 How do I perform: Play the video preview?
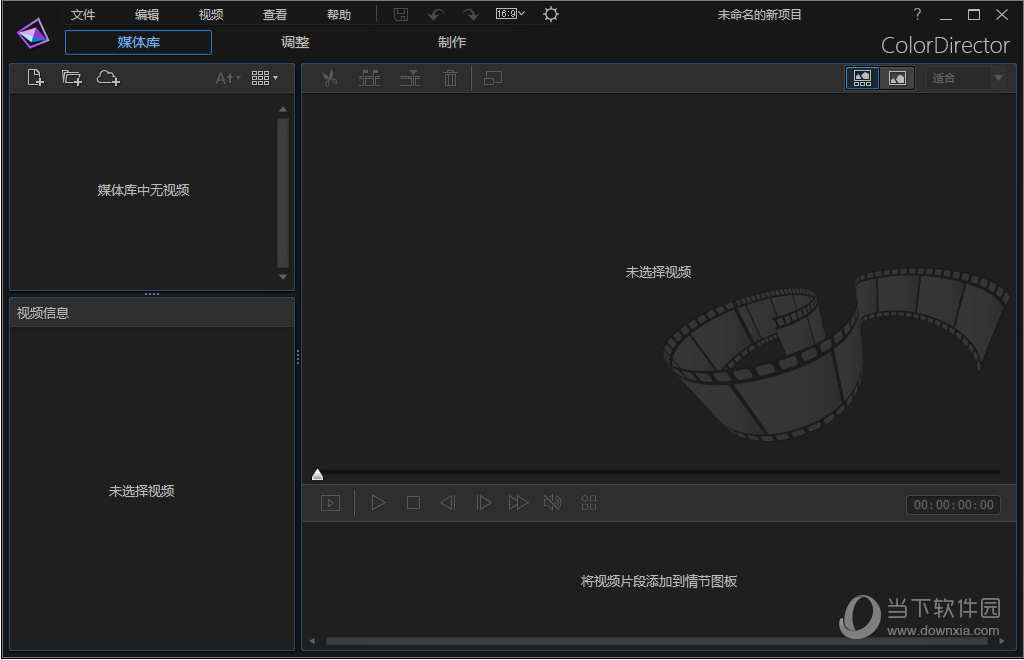[378, 503]
